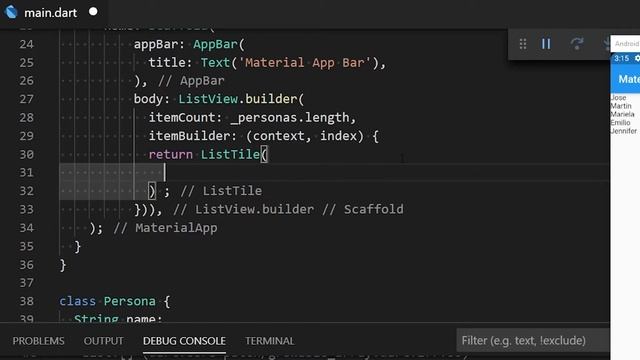
Task: Click the class keyword on line 38
Action: 77,301
